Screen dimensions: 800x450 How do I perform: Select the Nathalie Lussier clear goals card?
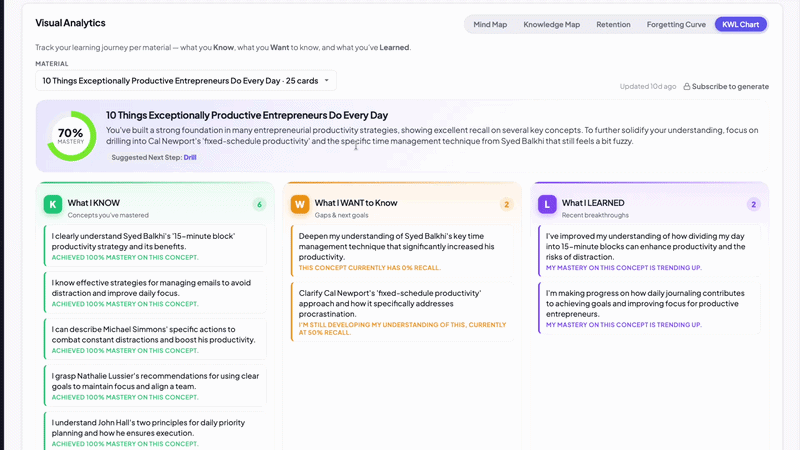click(x=155, y=386)
